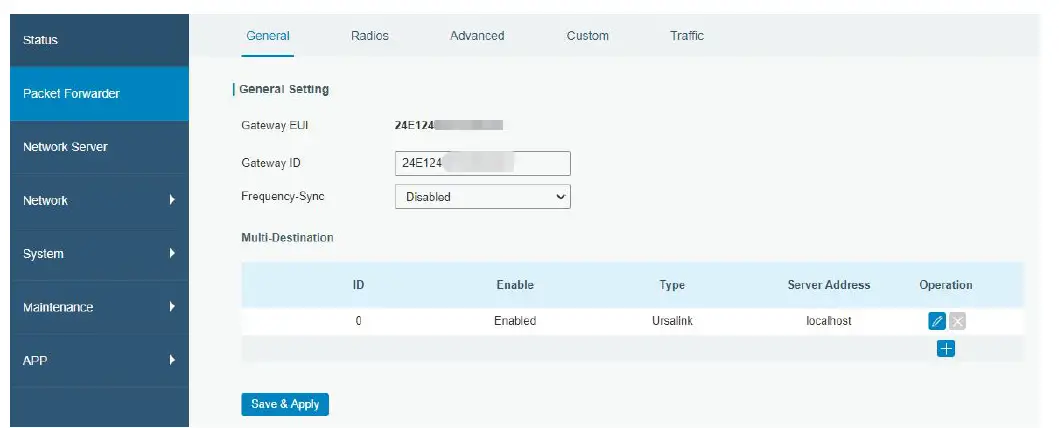
Task: Navigate to Network Server page
Action: (98, 147)
